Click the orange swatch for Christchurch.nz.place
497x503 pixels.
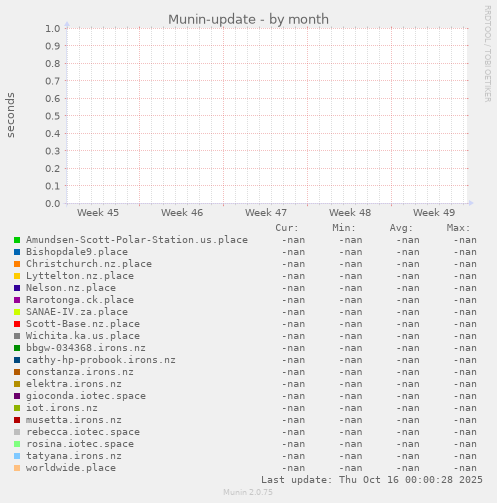(17, 264)
